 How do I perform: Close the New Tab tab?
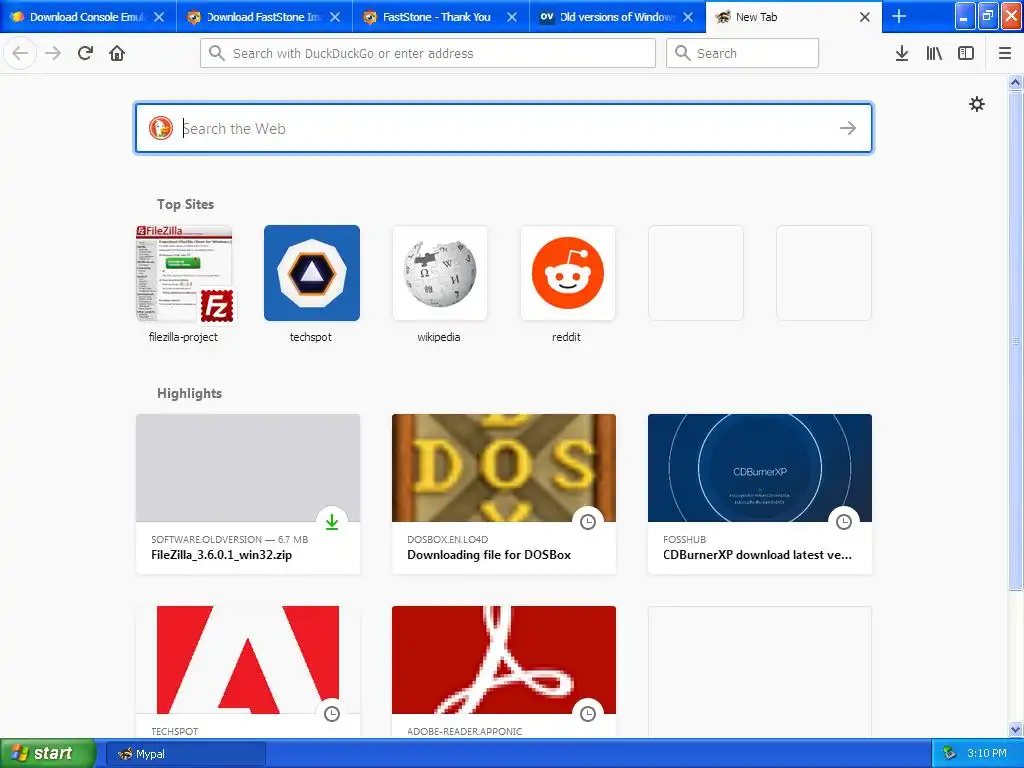tap(865, 17)
